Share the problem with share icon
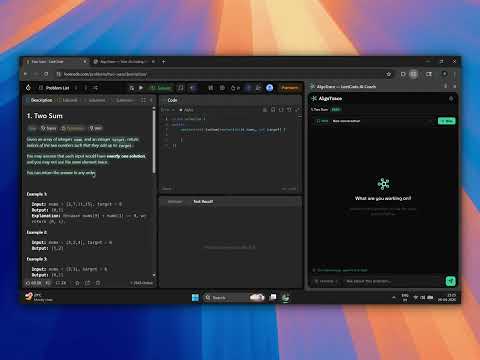The image size is (480, 360). 87,283
